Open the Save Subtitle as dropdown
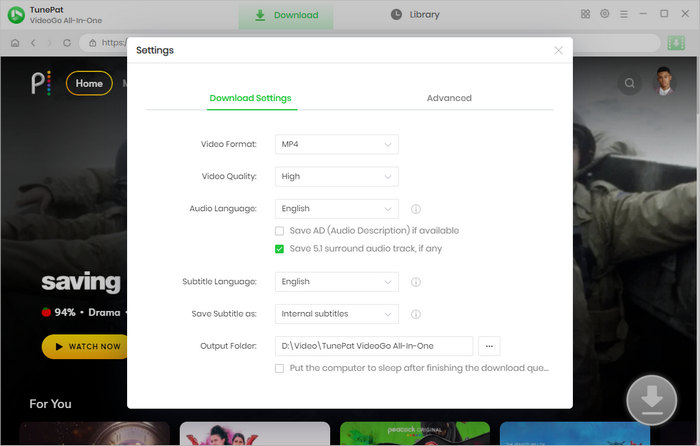Screen dimensions: 700x446 pos(337,314)
